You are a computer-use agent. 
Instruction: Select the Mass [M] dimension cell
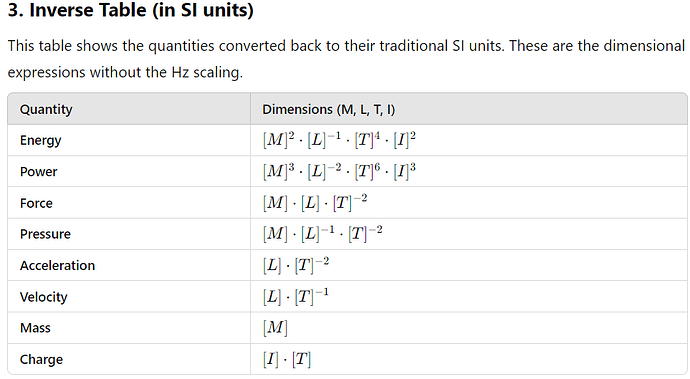(275, 328)
